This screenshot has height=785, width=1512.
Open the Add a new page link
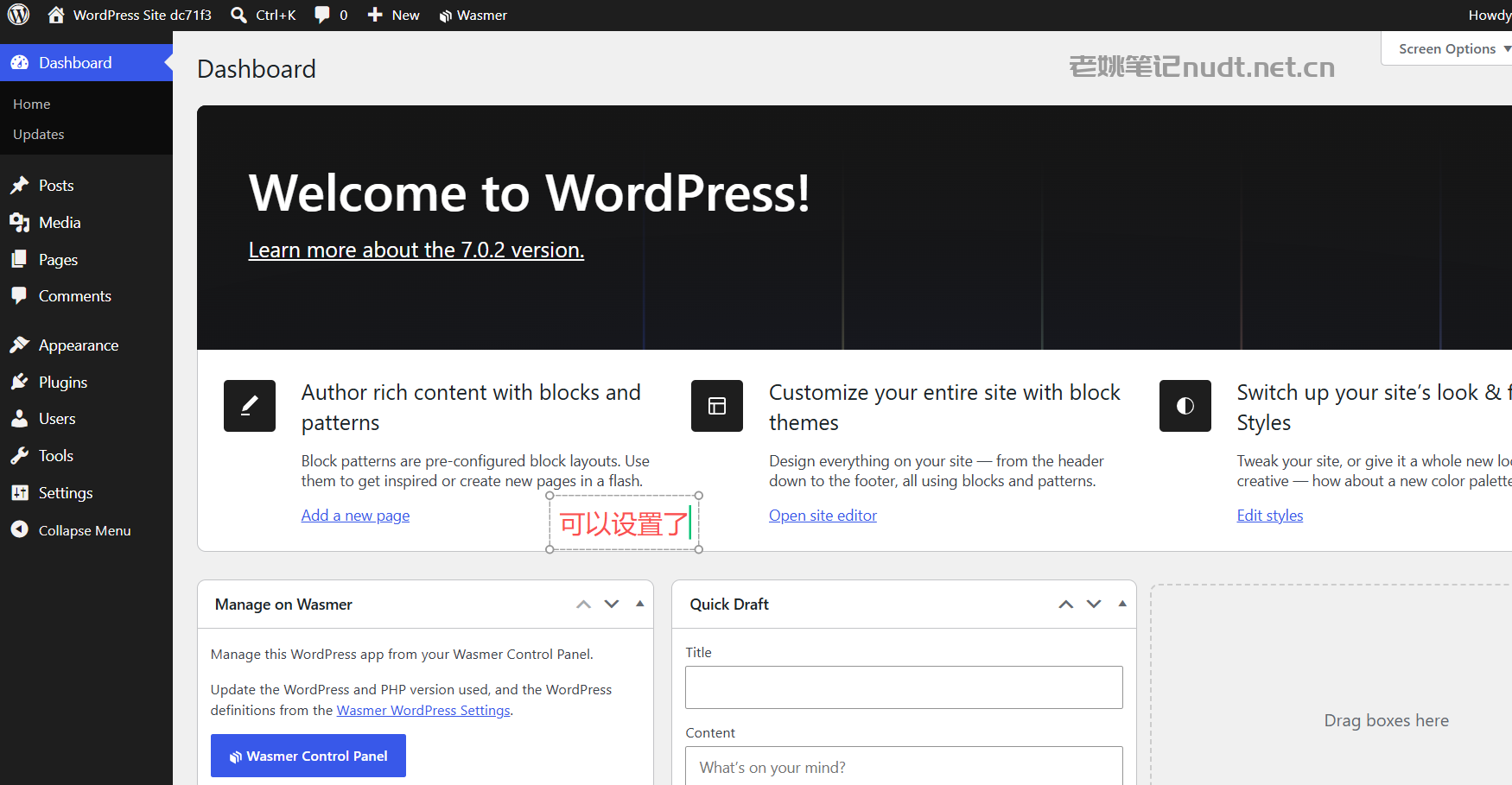[x=355, y=516]
